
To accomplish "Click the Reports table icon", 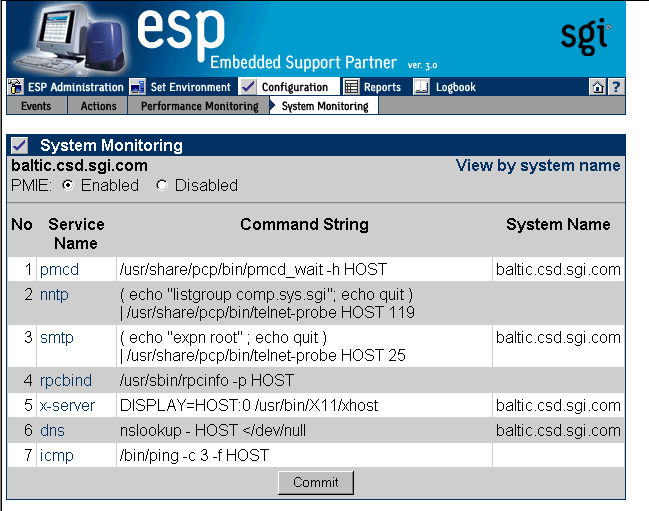I will [x=351, y=87].
